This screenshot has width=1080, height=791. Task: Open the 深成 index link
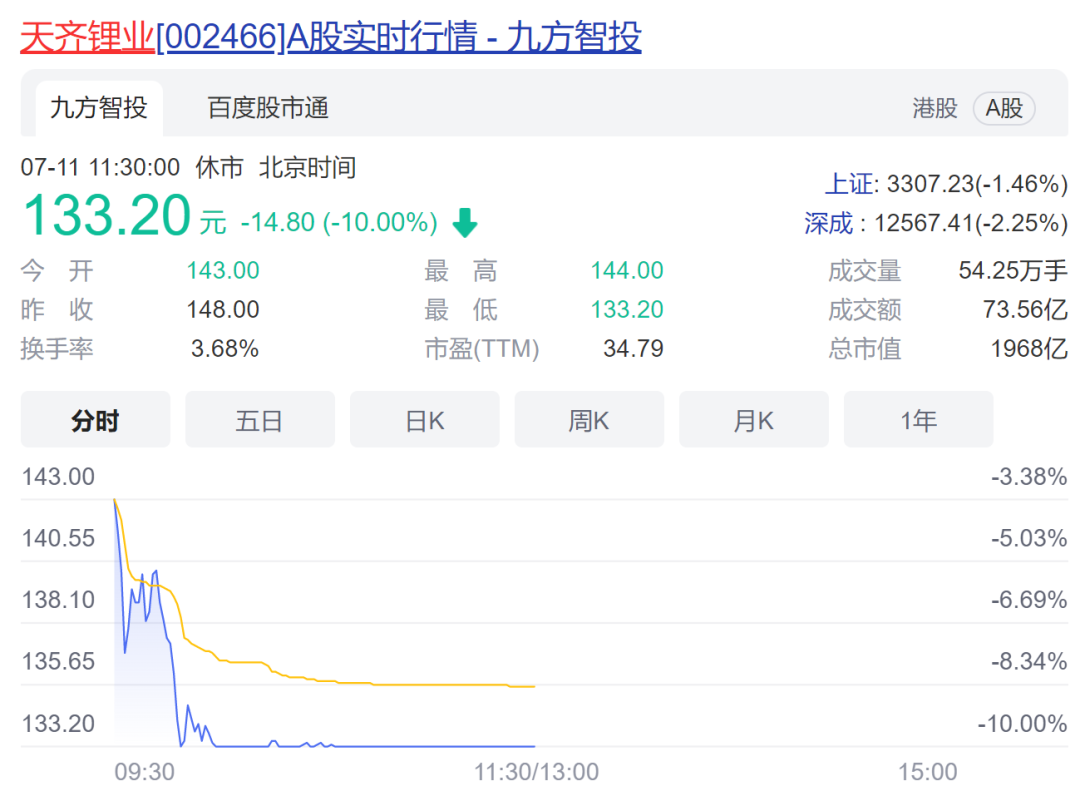(x=829, y=222)
